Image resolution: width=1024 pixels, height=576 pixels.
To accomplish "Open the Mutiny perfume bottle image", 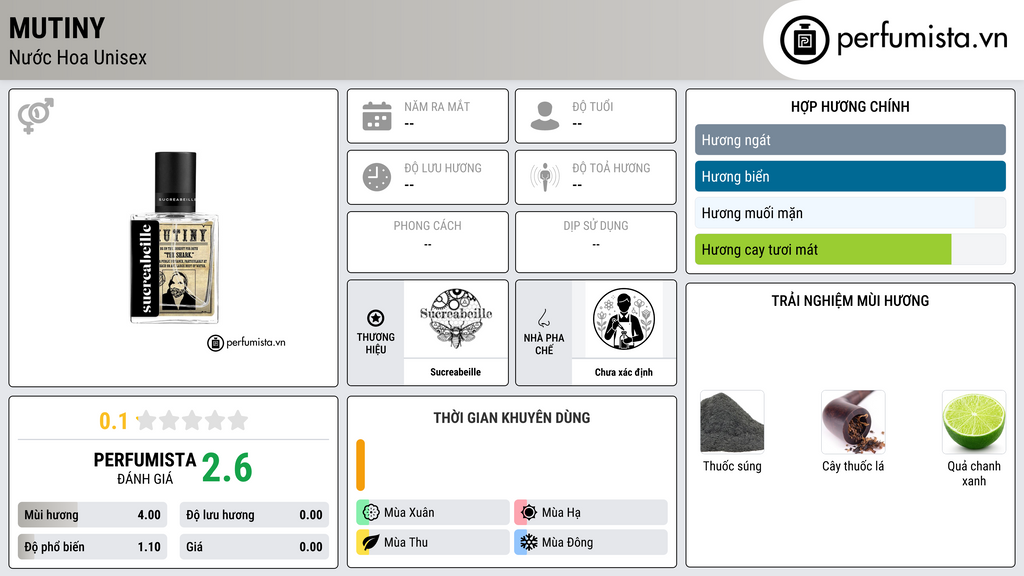I will [174, 238].
